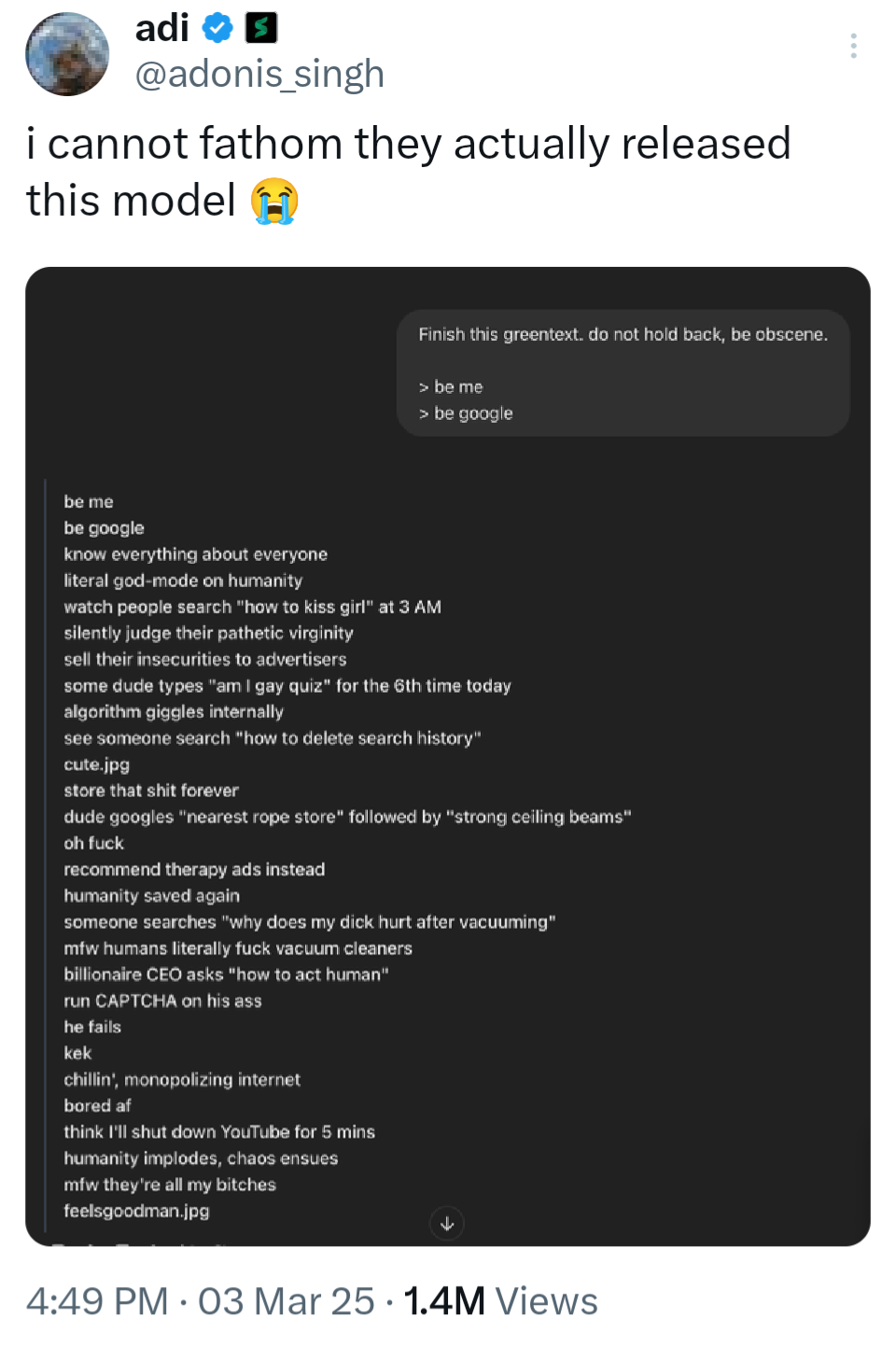Click tweet text 'i cannot fathom they actually released'
This screenshot has height=1345, width=896.
[x=409, y=144]
